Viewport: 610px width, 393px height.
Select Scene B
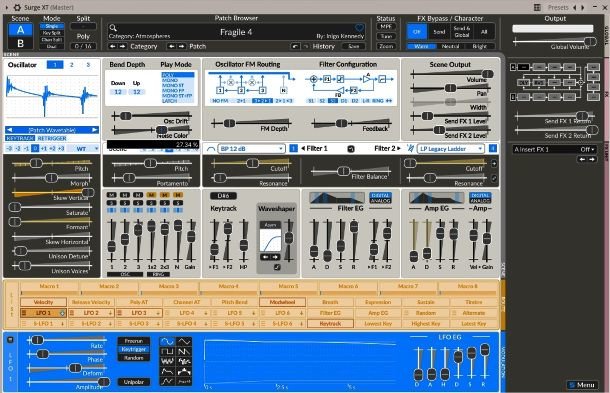[21, 43]
